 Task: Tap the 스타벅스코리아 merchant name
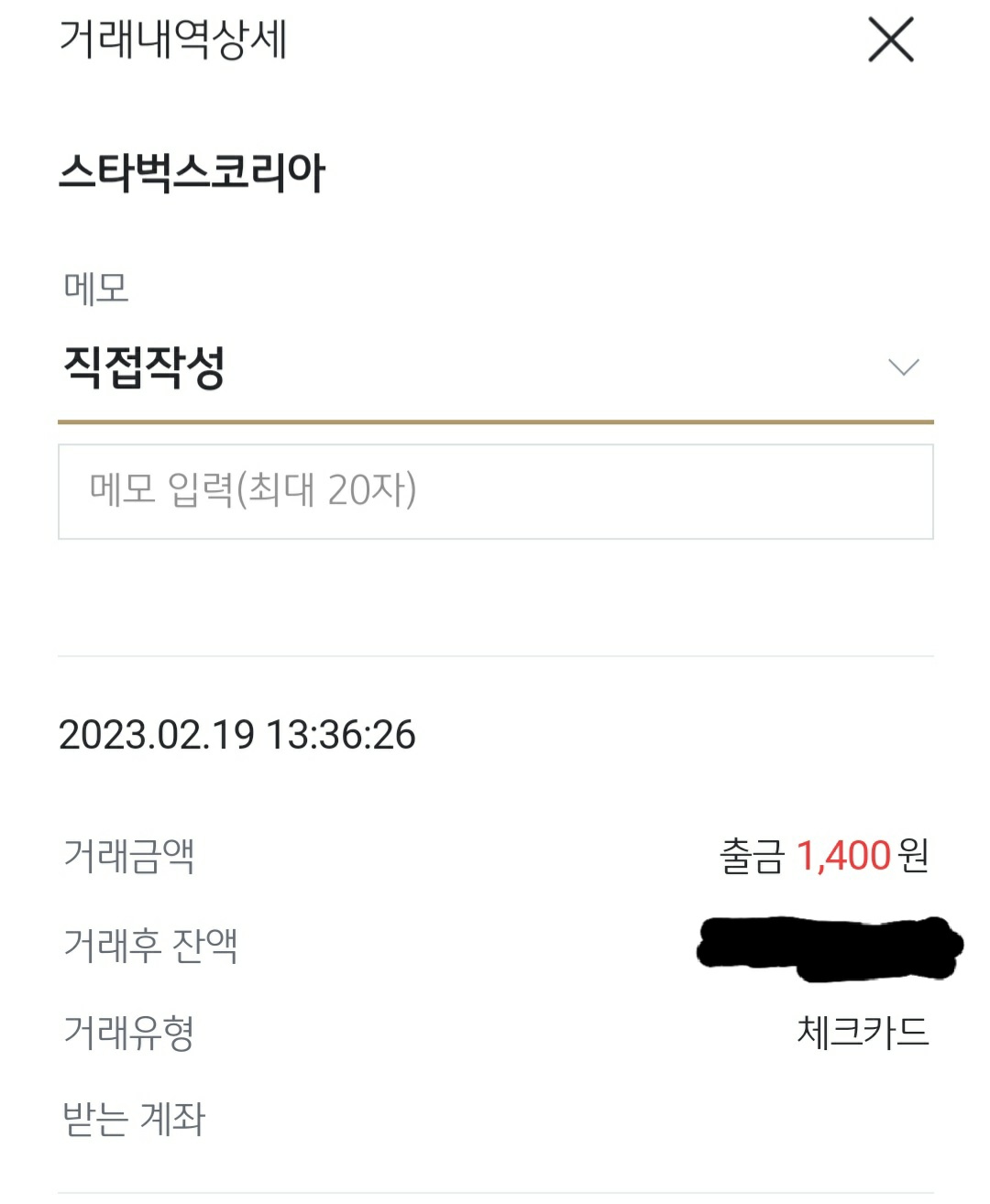(x=192, y=172)
